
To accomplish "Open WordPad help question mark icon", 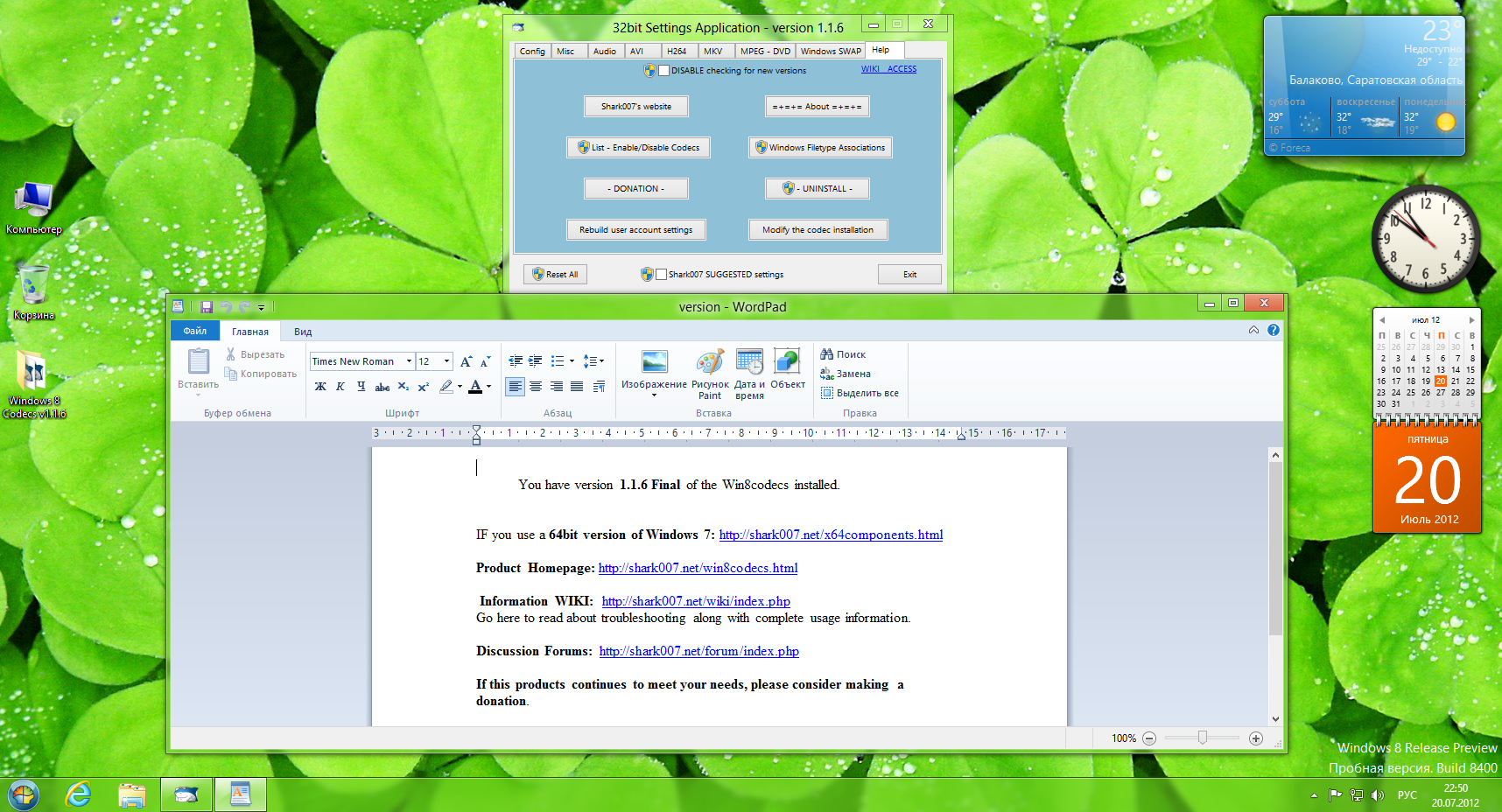I will pyautogui.click(x=1273, y=330).
